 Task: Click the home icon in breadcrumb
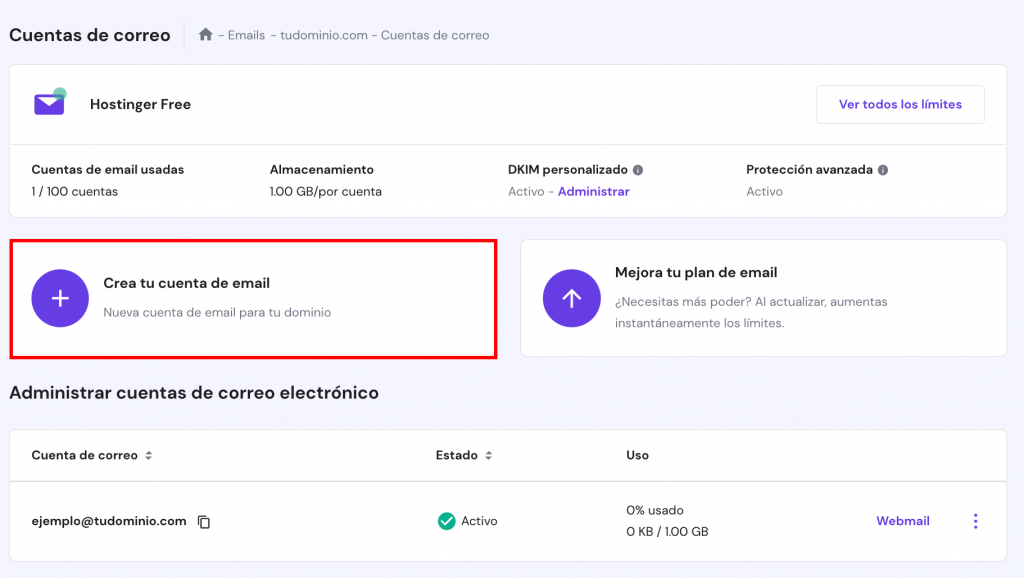(x=206, y=35)
